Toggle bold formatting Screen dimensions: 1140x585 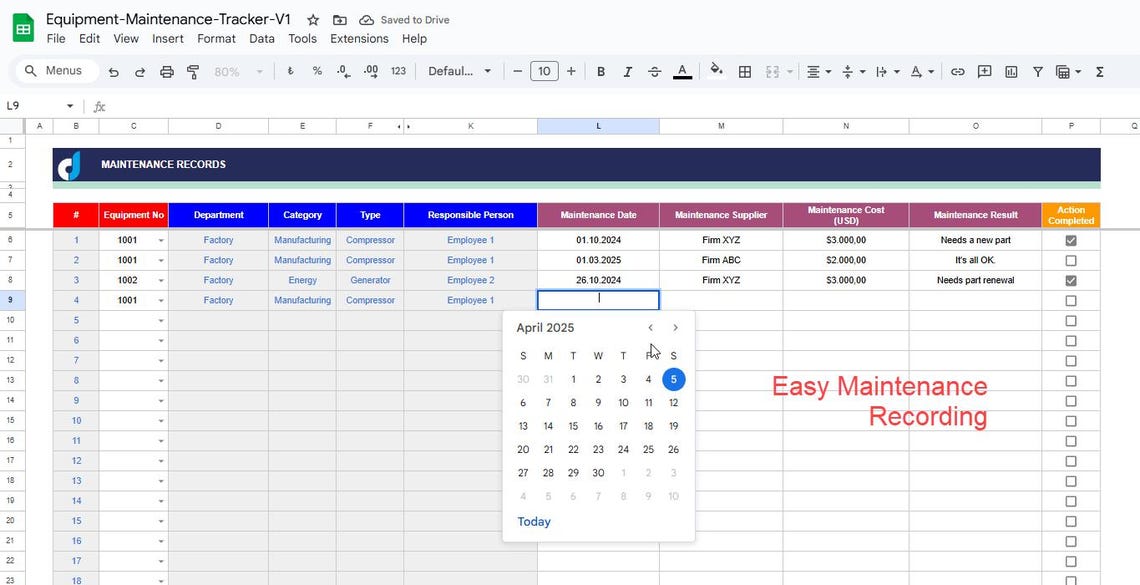point(601,71)
